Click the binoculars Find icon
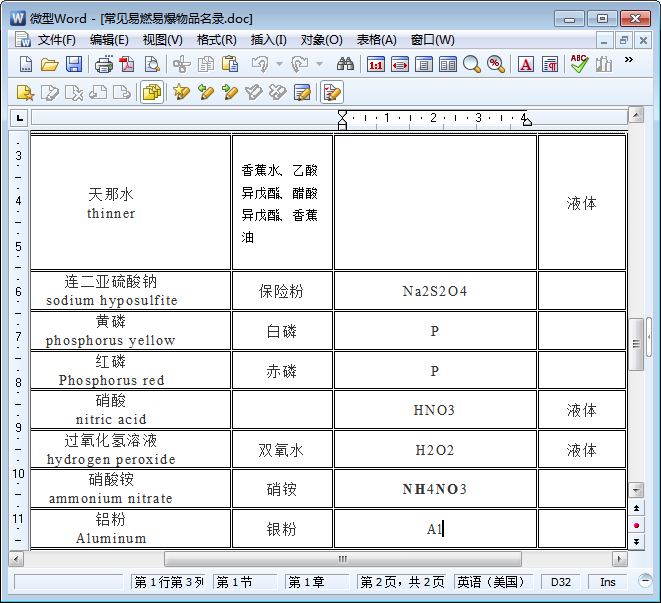This screenshot has height=603, width=661. pos(345,64)
